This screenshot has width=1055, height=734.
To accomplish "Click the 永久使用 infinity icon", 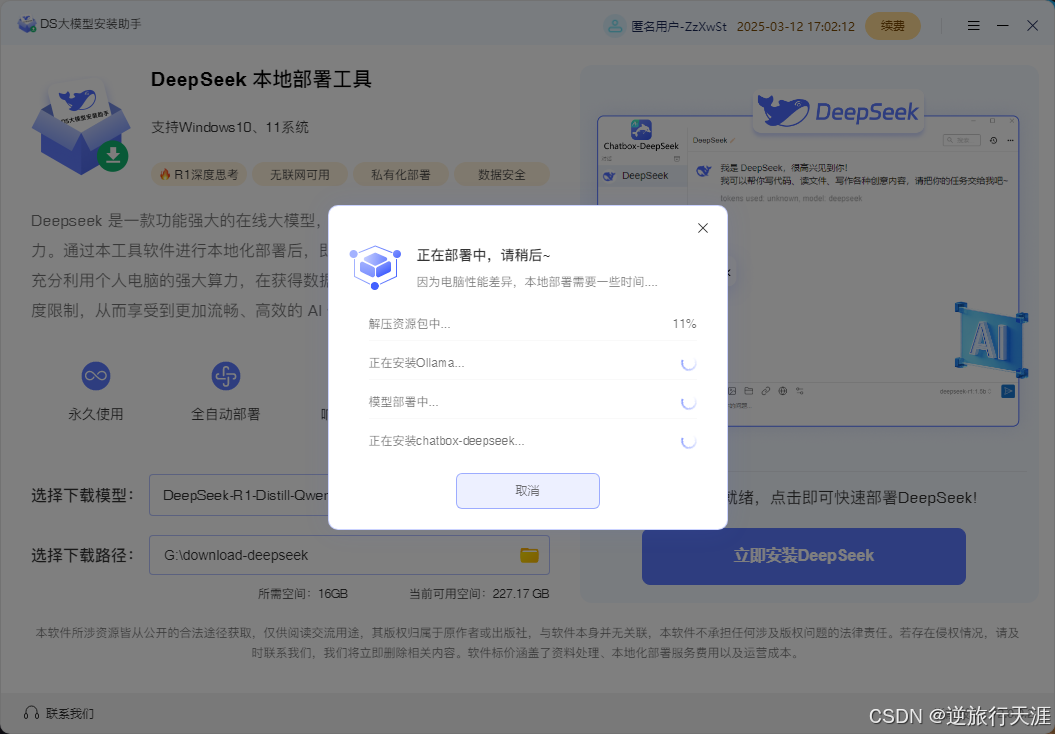I will pos(96,375).
